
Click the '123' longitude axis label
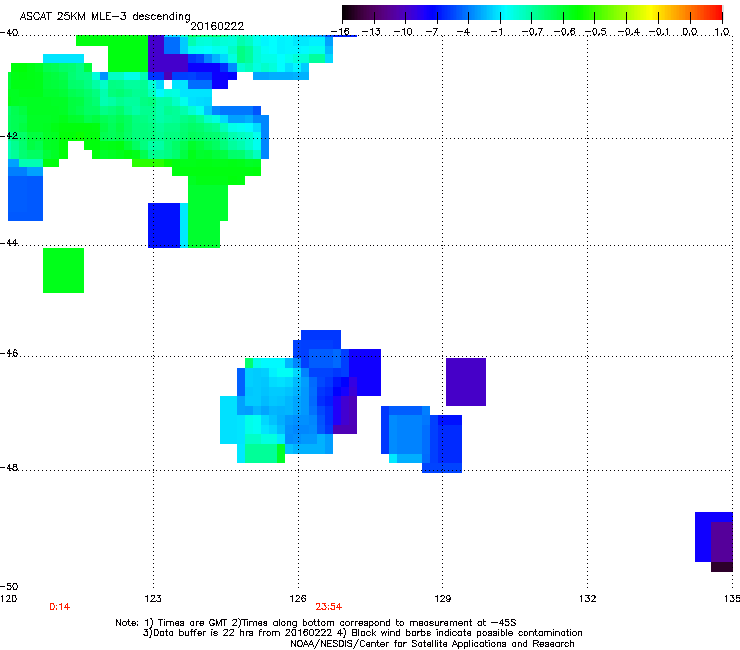[153, 599]
